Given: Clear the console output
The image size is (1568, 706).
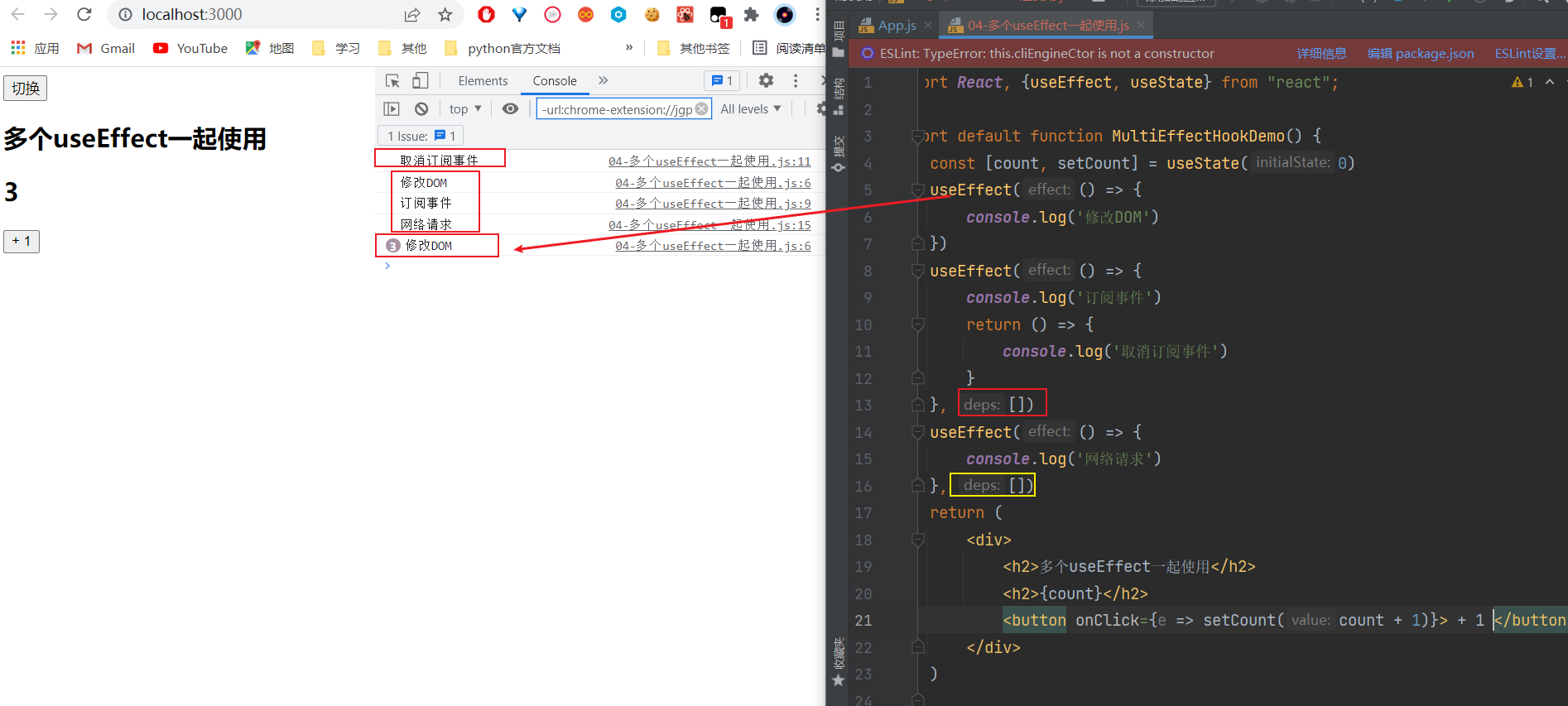Looking at the screenshot, I should [x=421, y=108].
